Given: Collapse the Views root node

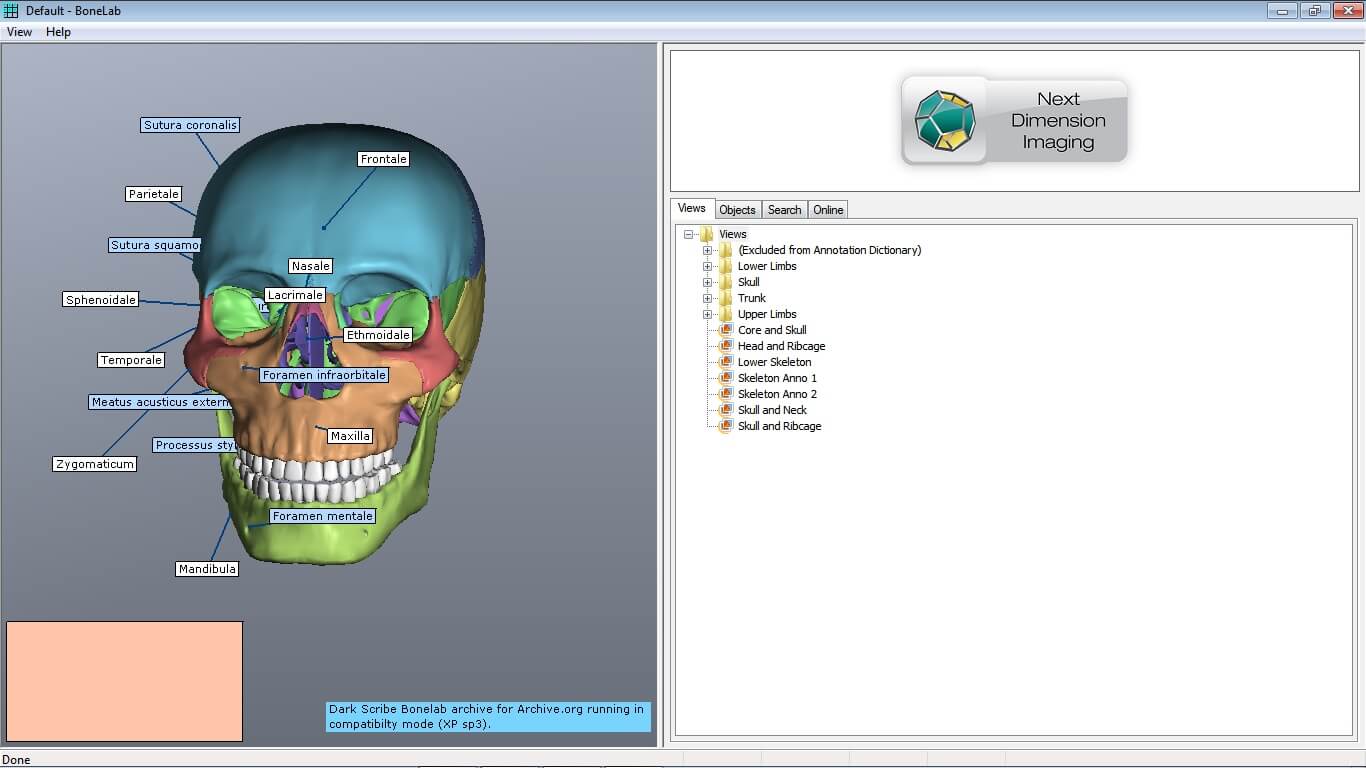Looking at the screenshot, I should (x=688, y=233).
